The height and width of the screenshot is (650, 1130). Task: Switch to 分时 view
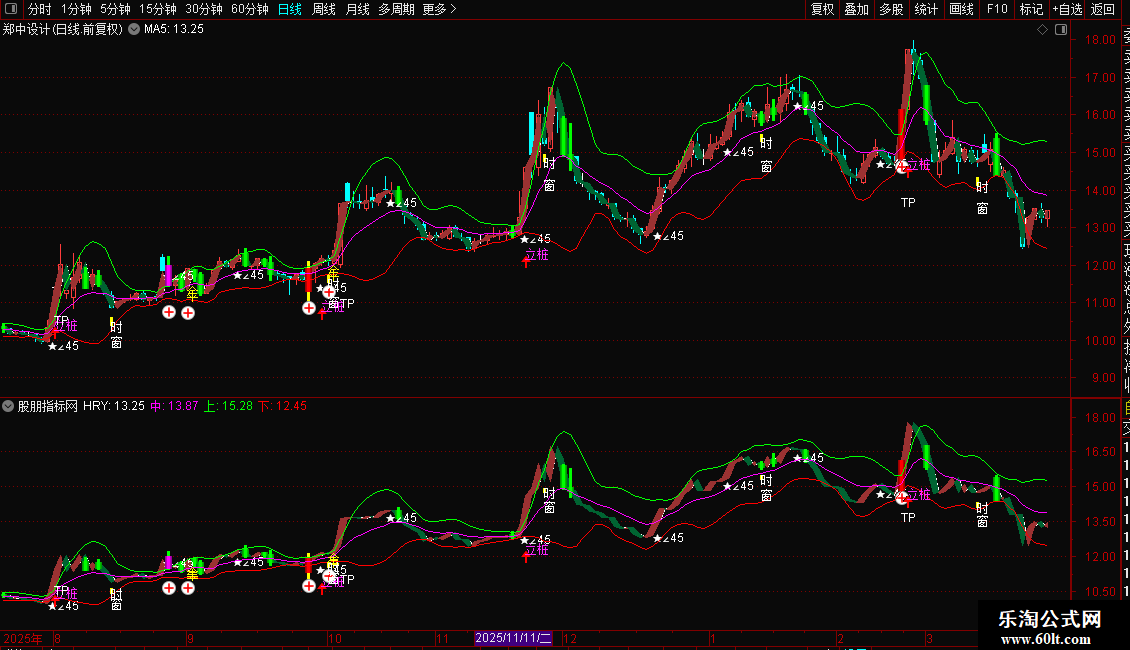tap(40, 9)
